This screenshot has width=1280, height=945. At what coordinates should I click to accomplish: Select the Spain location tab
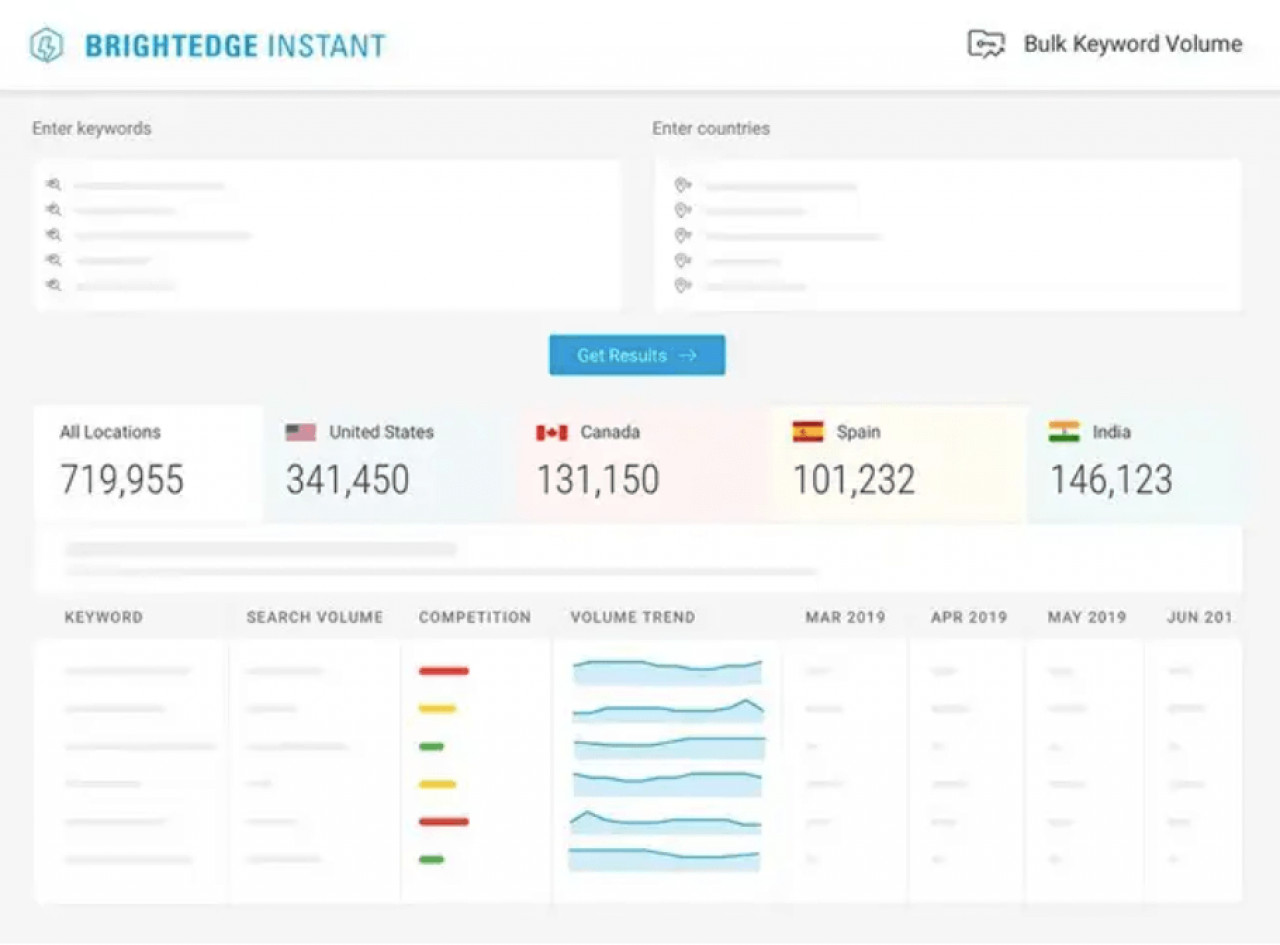[x=899, y=464]
